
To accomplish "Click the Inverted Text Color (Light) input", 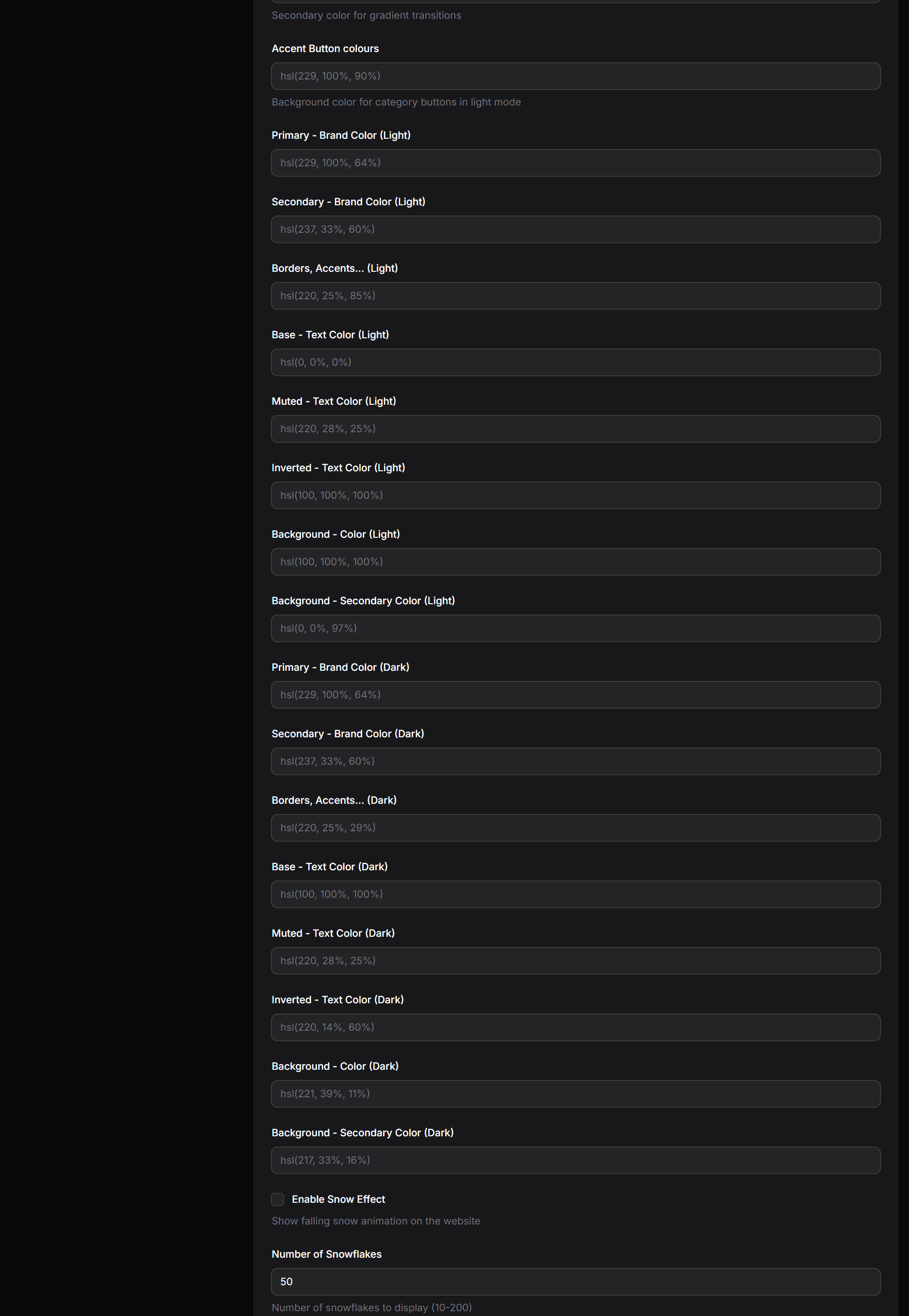I will (575, 496).
